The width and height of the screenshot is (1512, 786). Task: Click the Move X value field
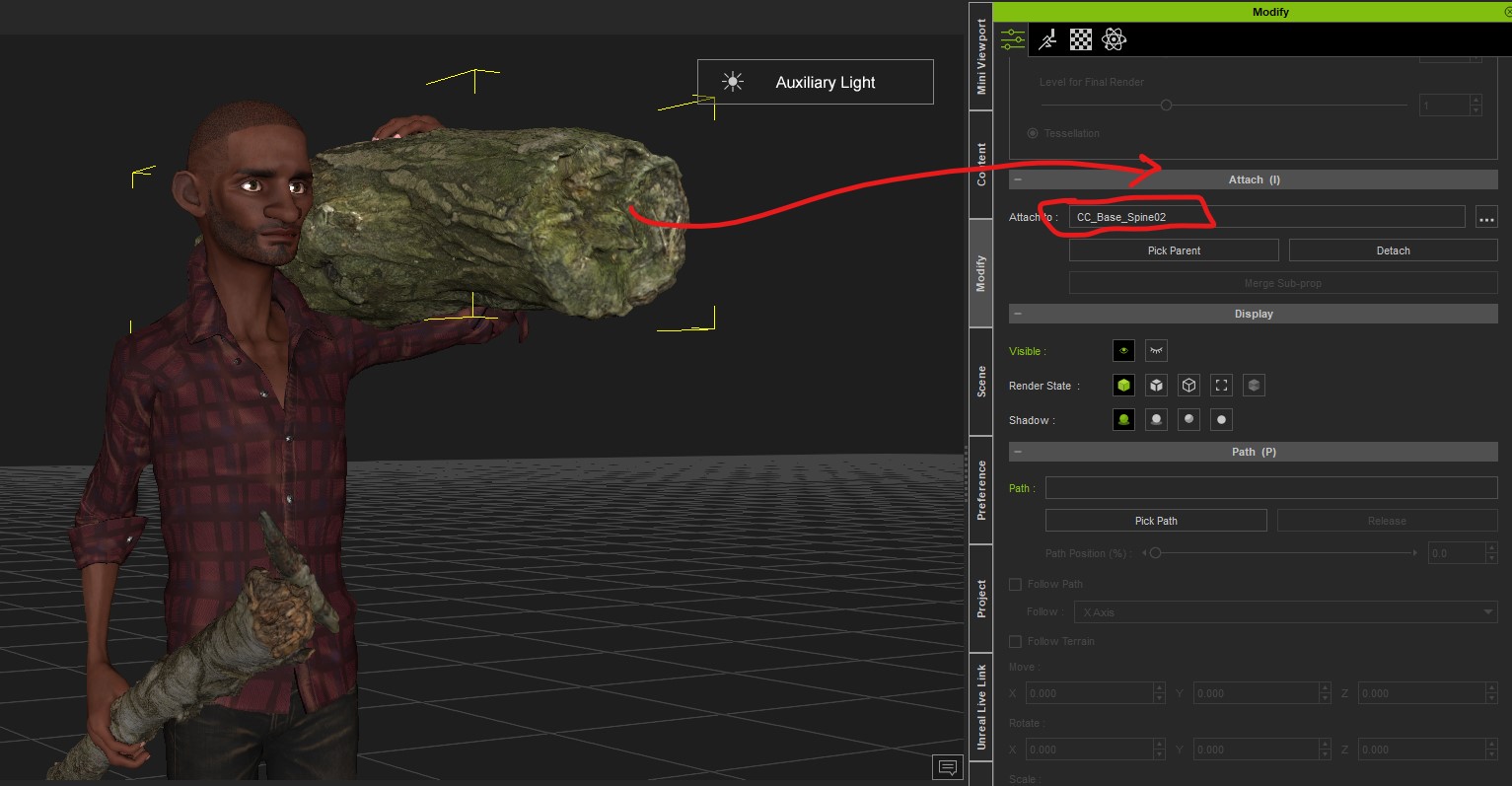tap(1088, 693)
